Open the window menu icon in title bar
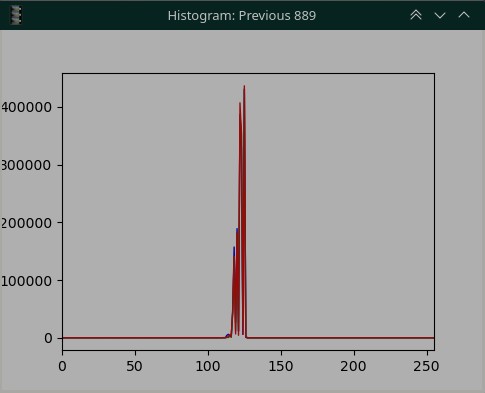Image resolution: width=485 pixels, height=393 pixels. pos(16,15)
